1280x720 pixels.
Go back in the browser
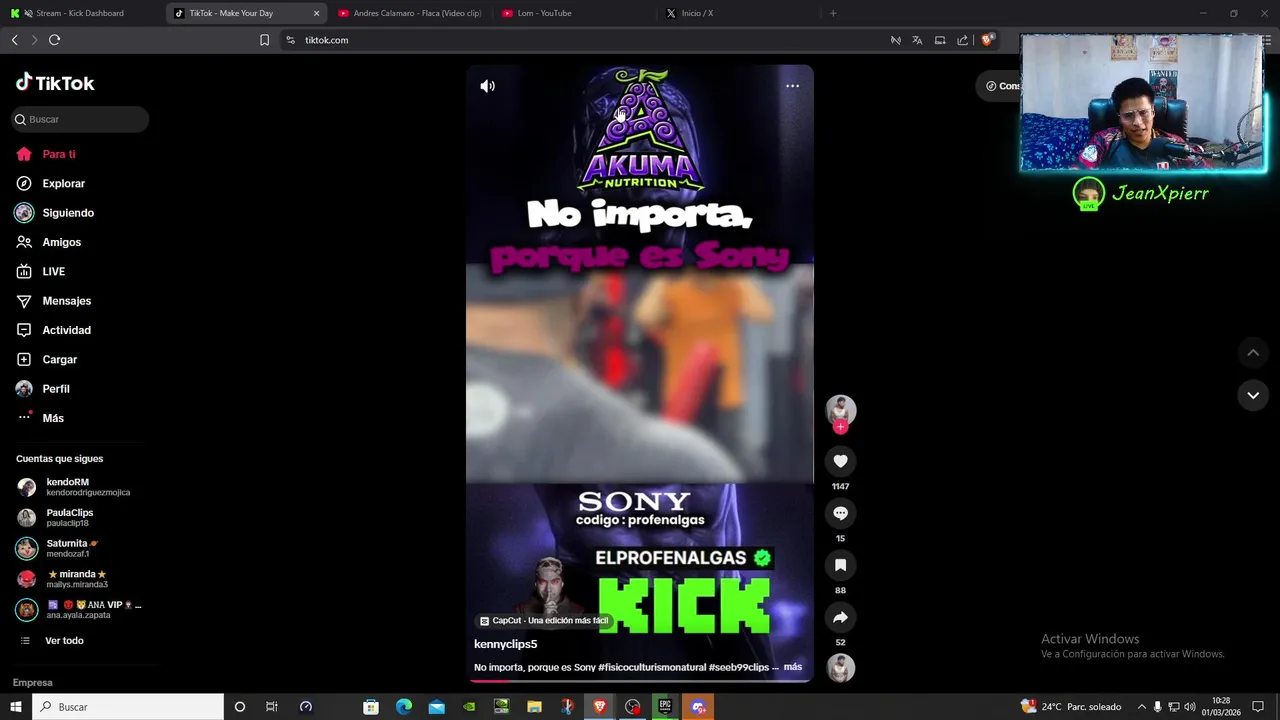click(x=14, y=40)
